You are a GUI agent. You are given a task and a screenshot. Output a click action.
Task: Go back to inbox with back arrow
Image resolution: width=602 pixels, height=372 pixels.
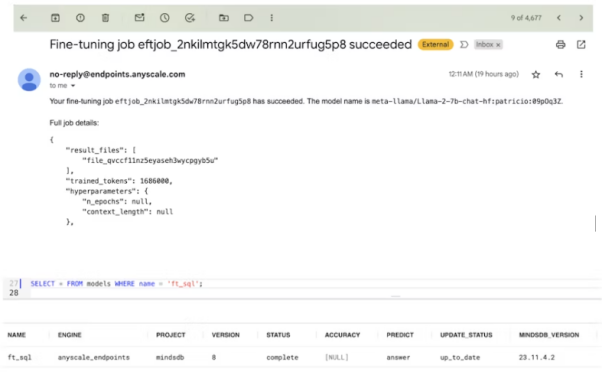(24, 18)
